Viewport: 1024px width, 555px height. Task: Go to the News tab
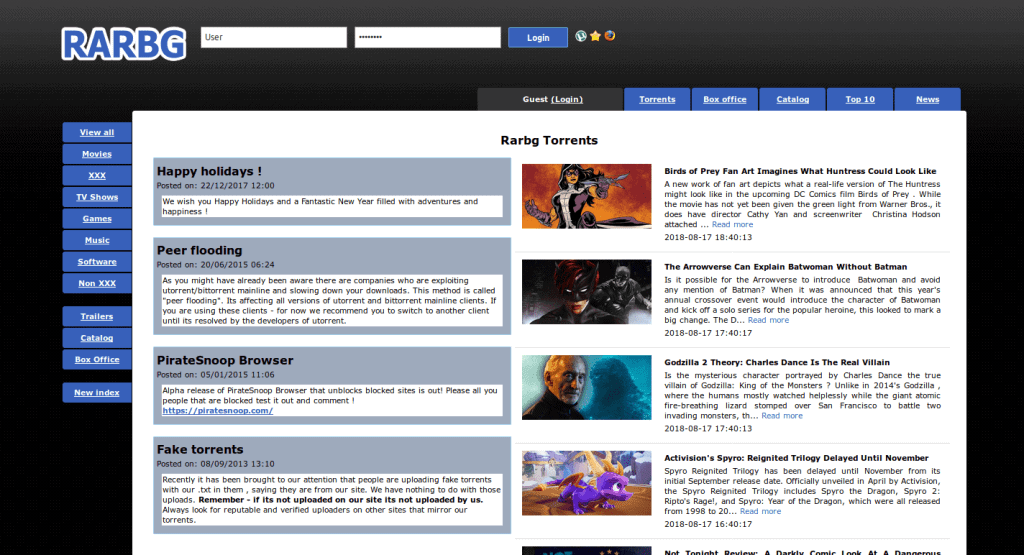(927, 99)
